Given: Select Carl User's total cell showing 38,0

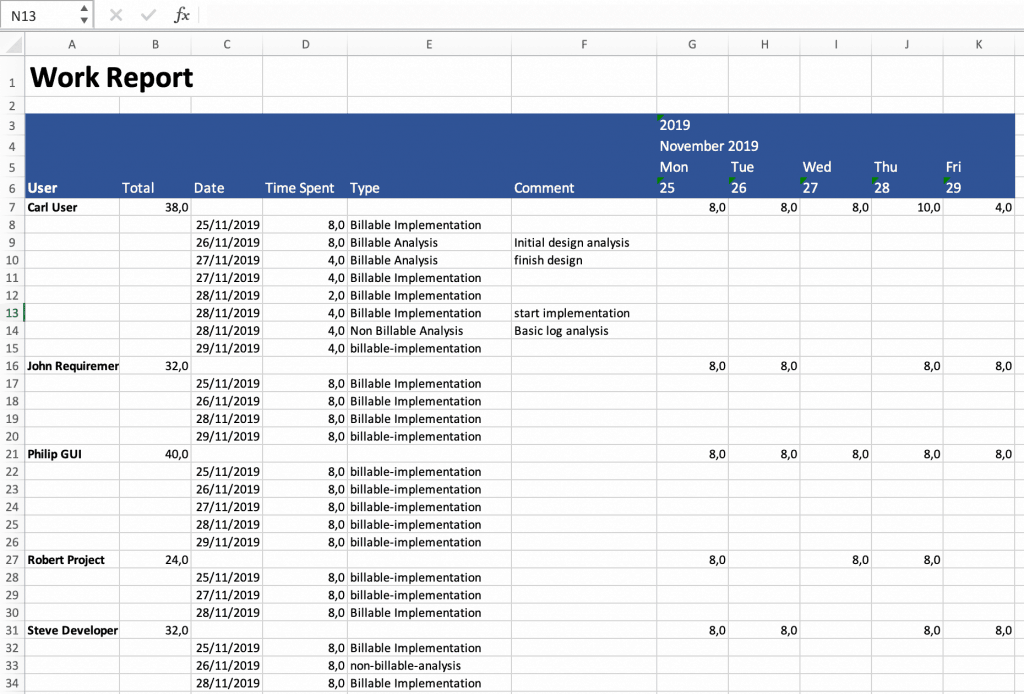Looking at the screenshot, I should click(x=155, y=207).
